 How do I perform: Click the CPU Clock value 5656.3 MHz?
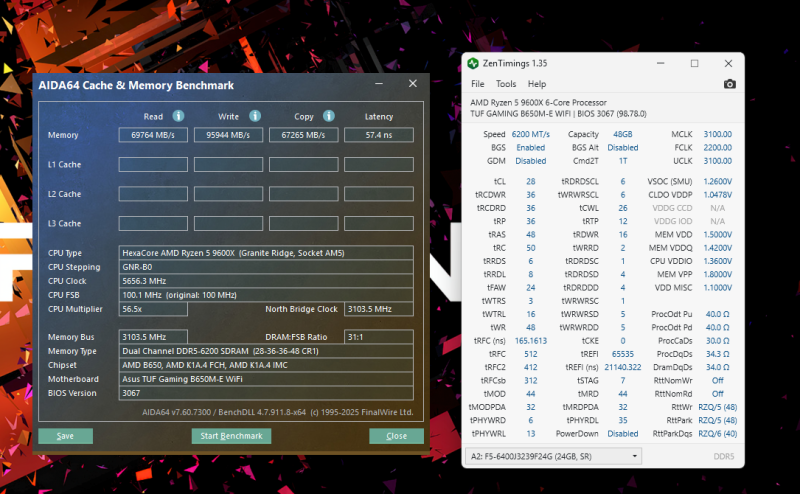pyautogui.click(x=266, y=281)
